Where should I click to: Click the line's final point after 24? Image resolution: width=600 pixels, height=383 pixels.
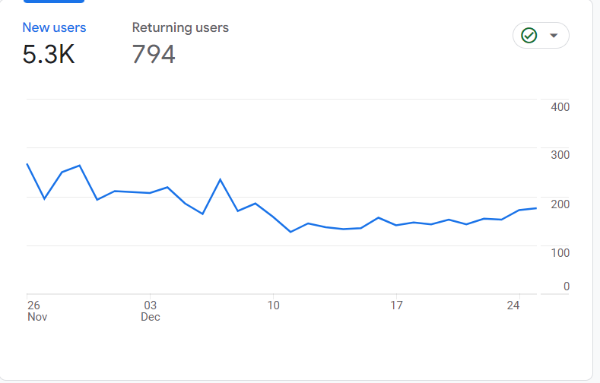point(536,208)
